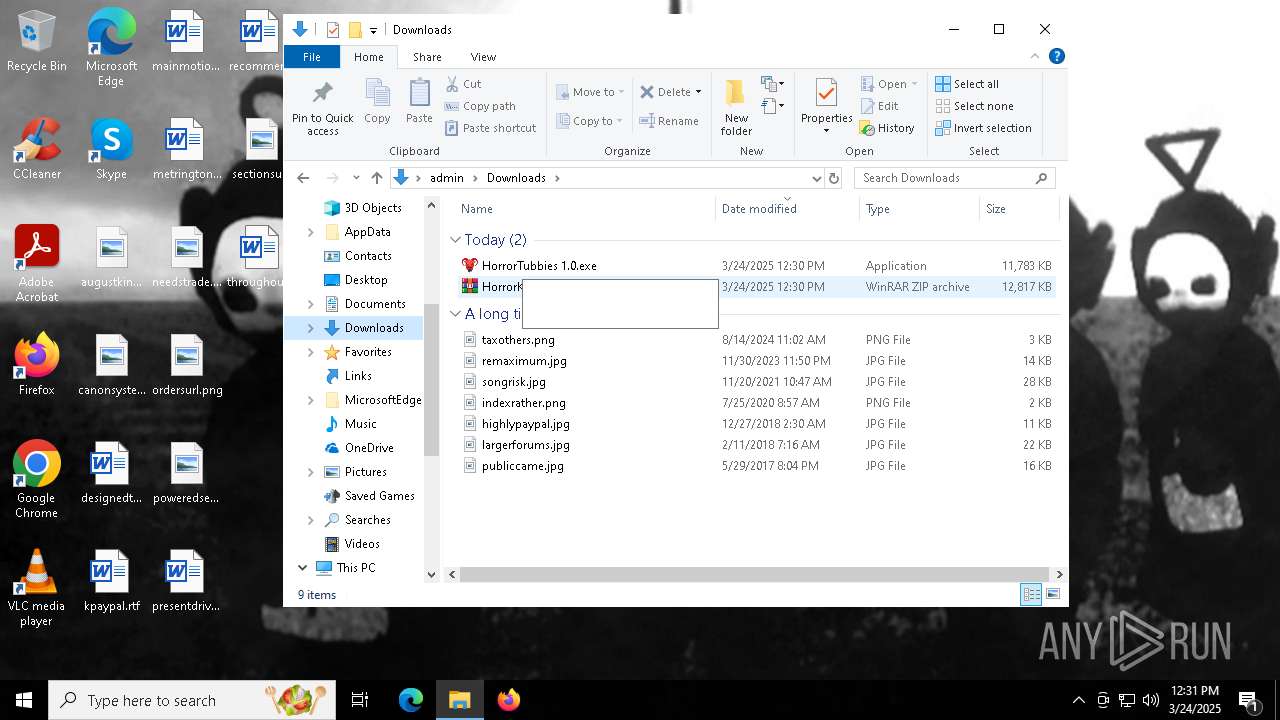Open address bar history dropdown
The height and width of the screenshot is (720, 1280).
point(816,178)
